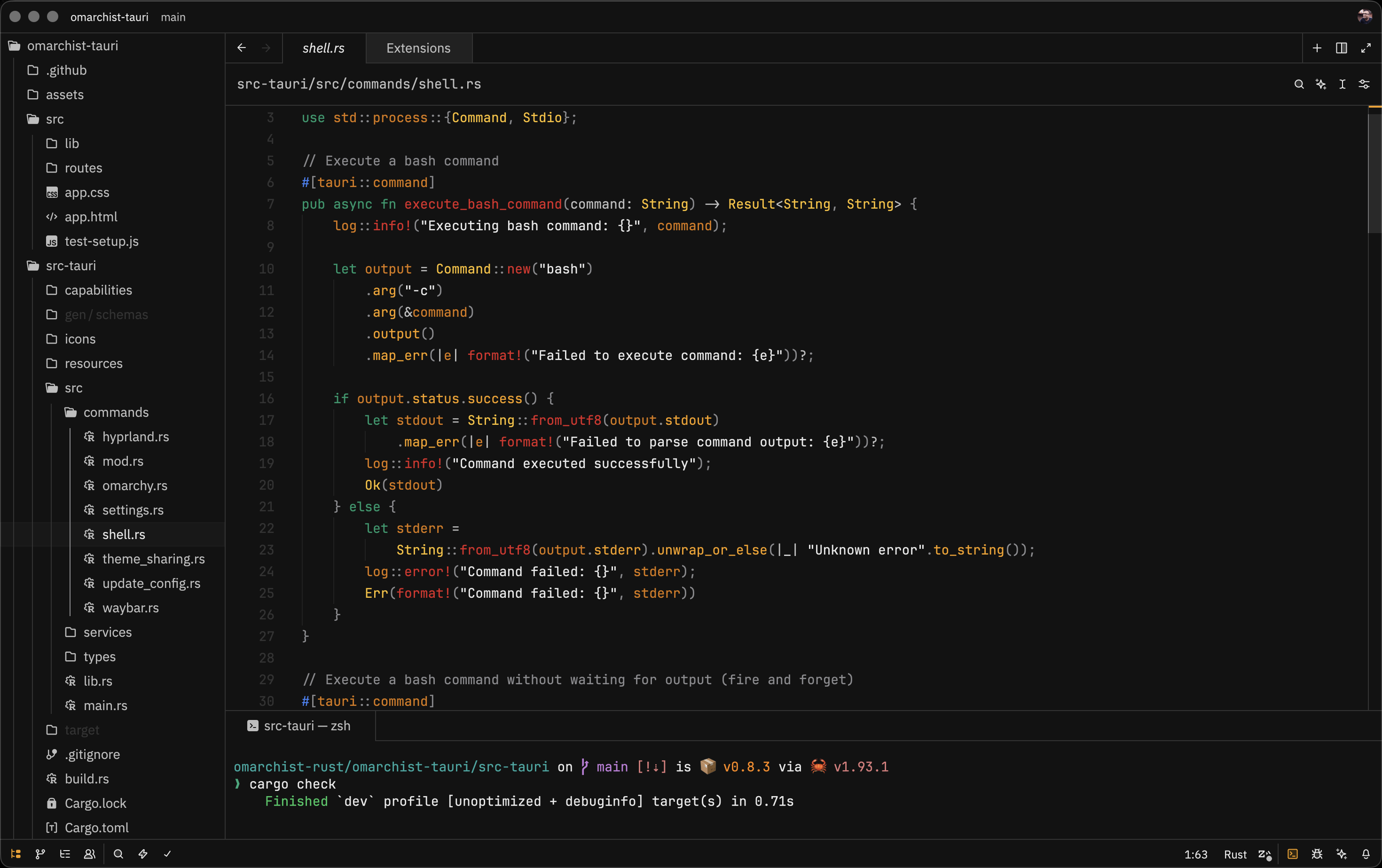Go forward with the right arrow

267,48
